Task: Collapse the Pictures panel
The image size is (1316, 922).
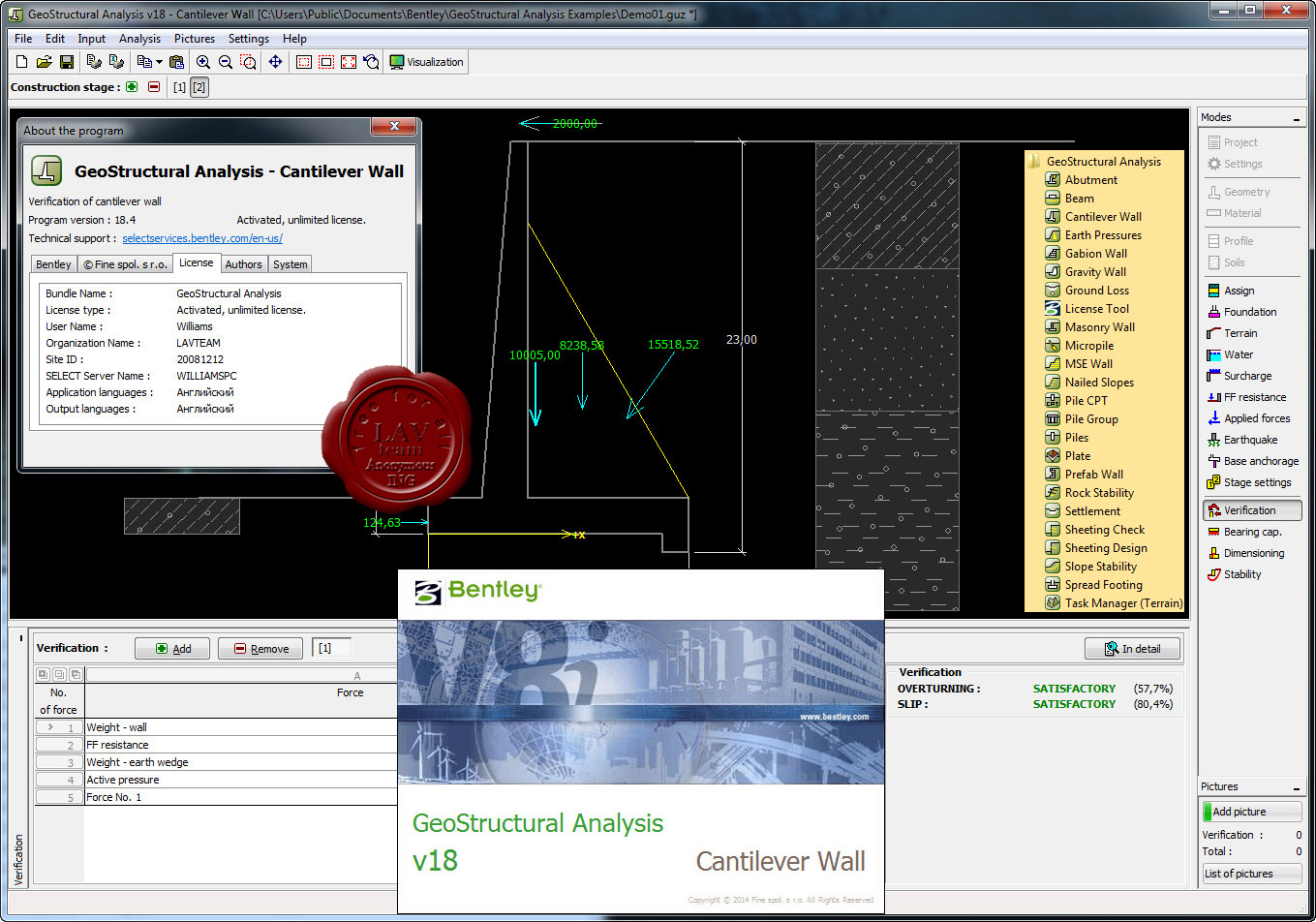Action: pos(1297,787)
